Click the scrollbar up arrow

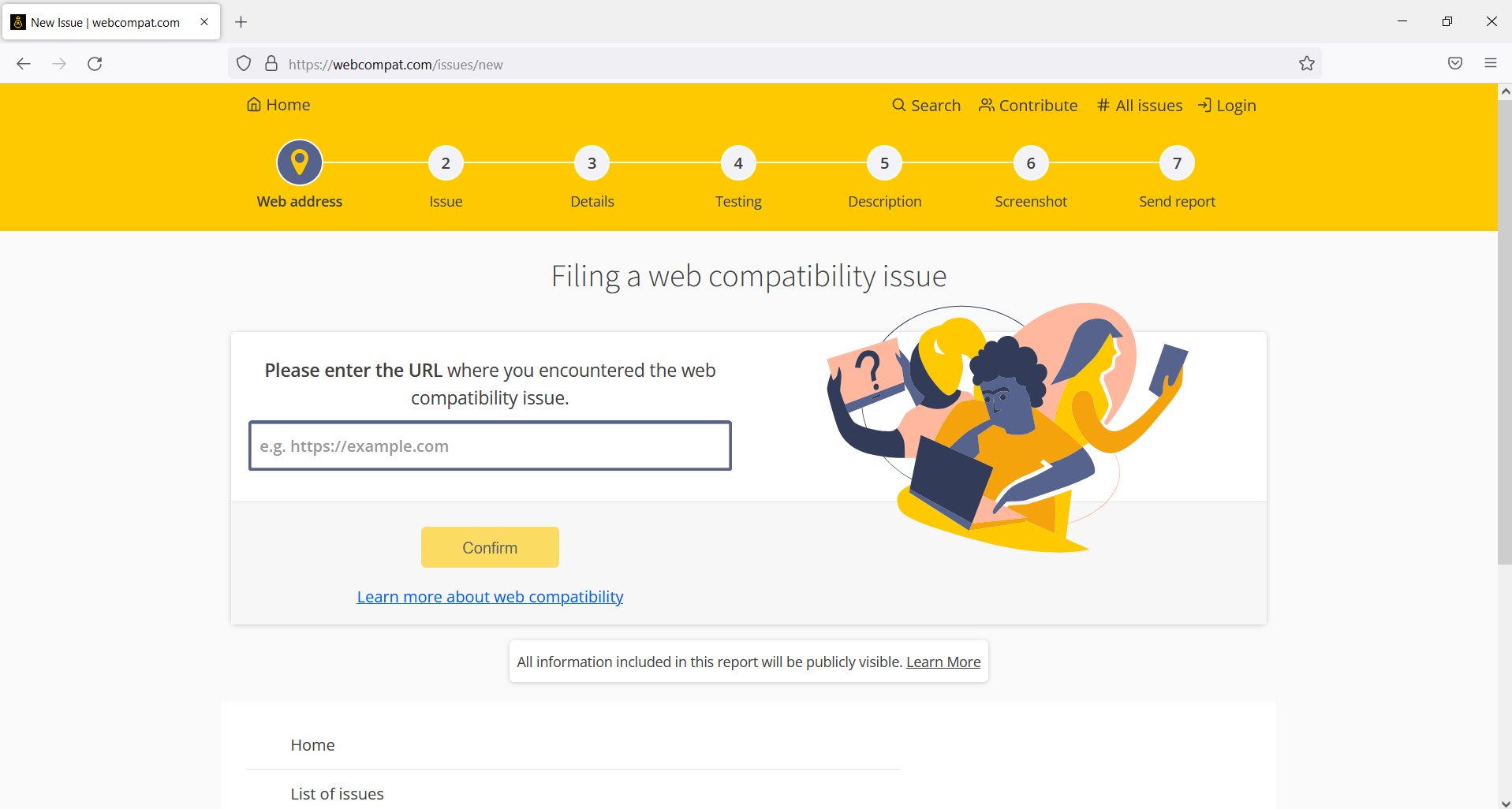pos(1505,91)
